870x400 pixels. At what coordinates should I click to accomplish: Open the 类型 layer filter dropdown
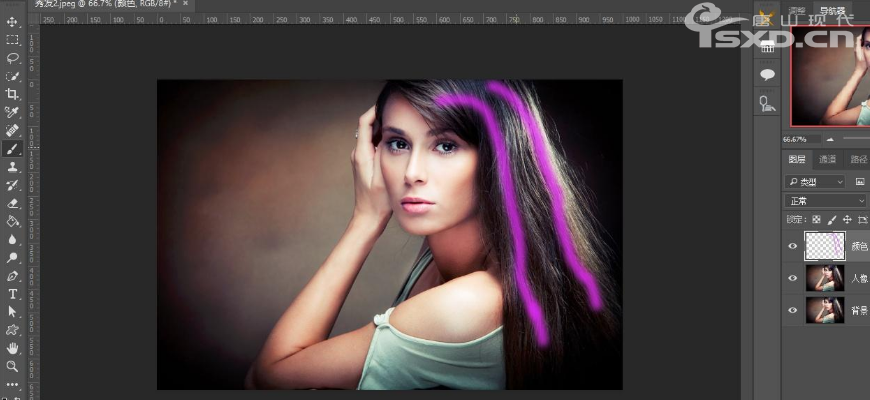tap(815, 182)
